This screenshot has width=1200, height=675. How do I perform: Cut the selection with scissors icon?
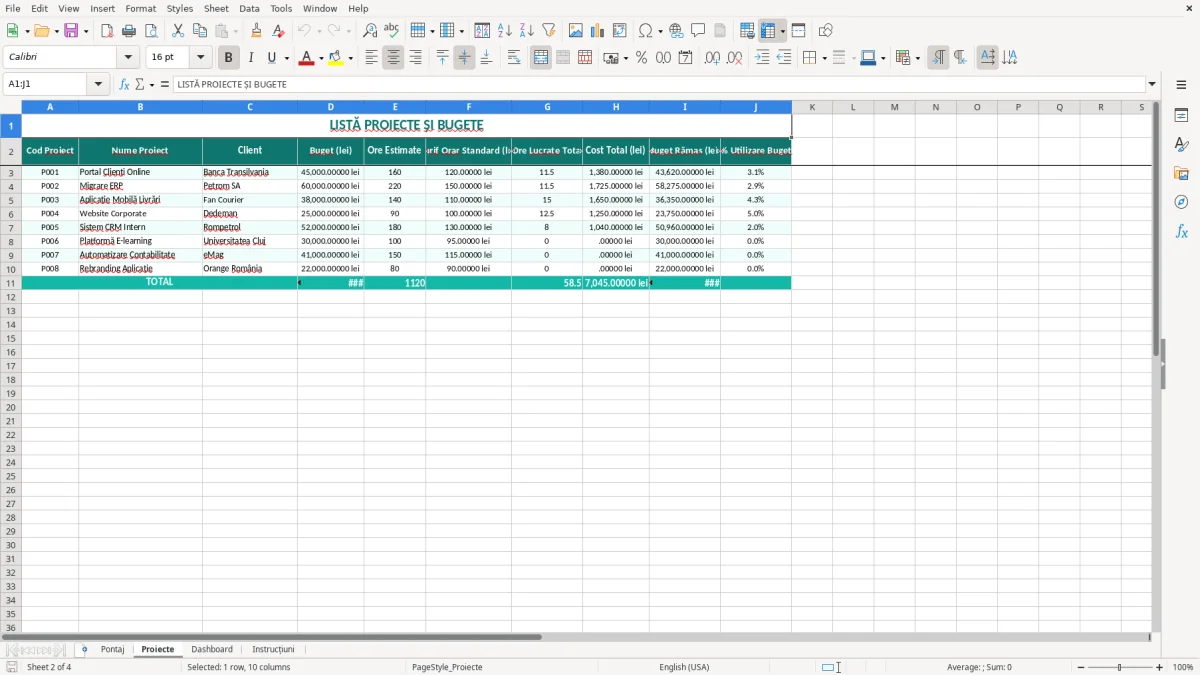[178, 31]
